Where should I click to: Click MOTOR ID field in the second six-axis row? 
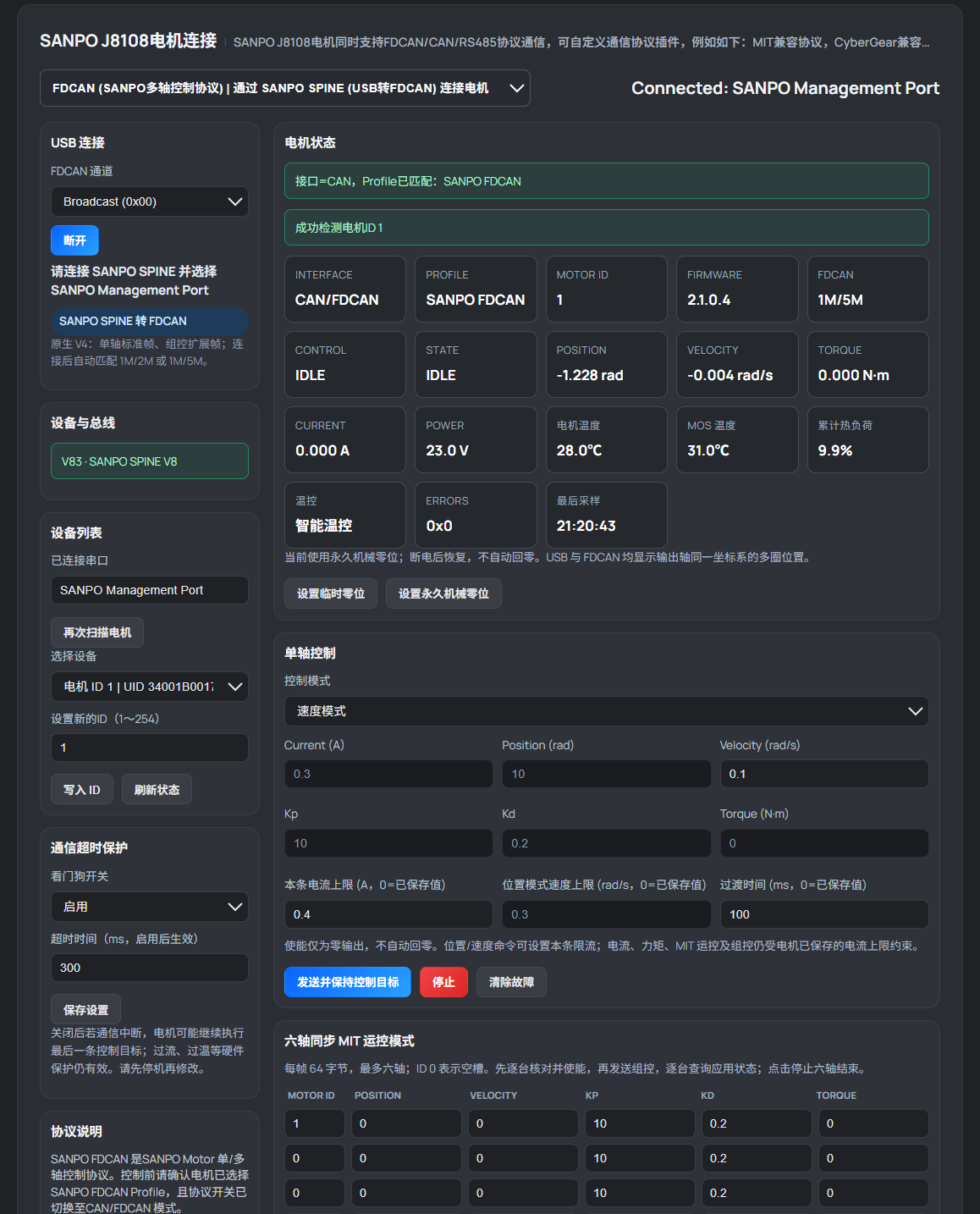pyautogui.click(x=315, y=1158)
